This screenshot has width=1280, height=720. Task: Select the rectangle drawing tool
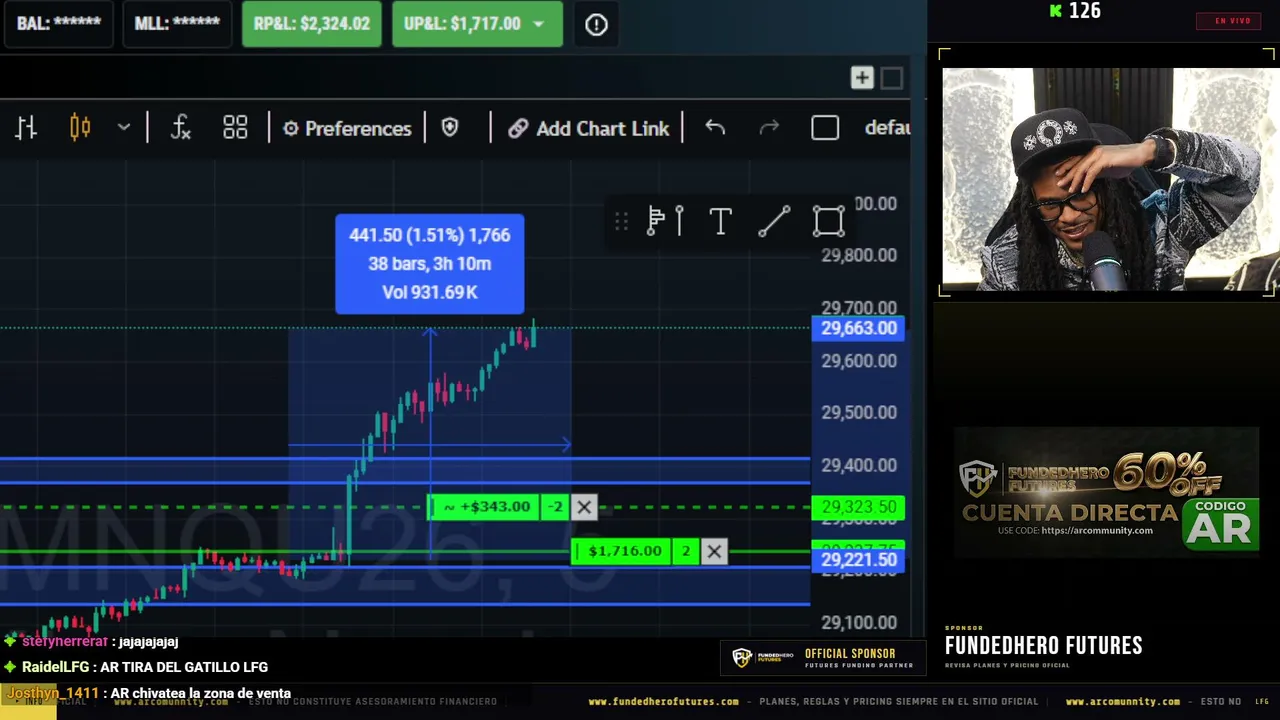tap(828, 221)
